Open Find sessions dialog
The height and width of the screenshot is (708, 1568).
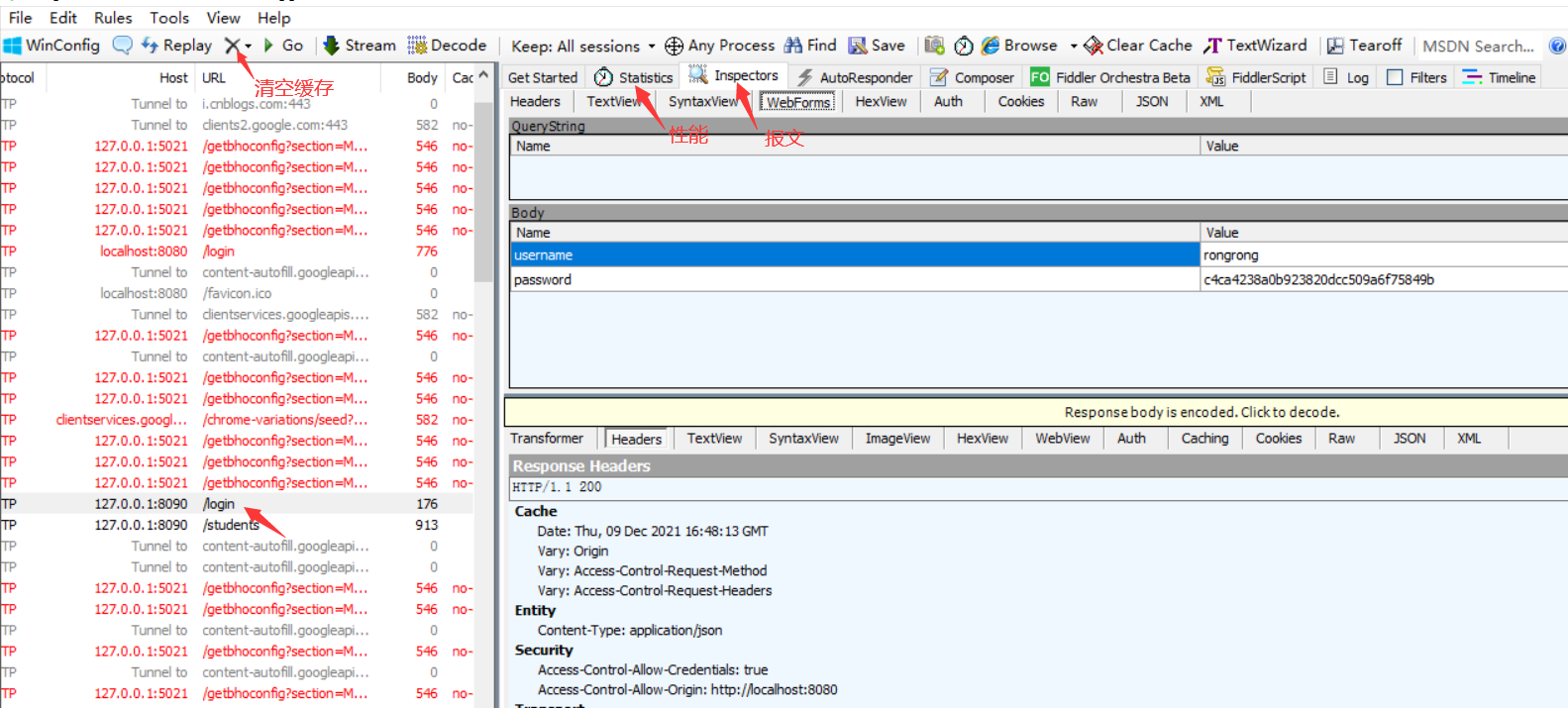click(x=810, y=46)
